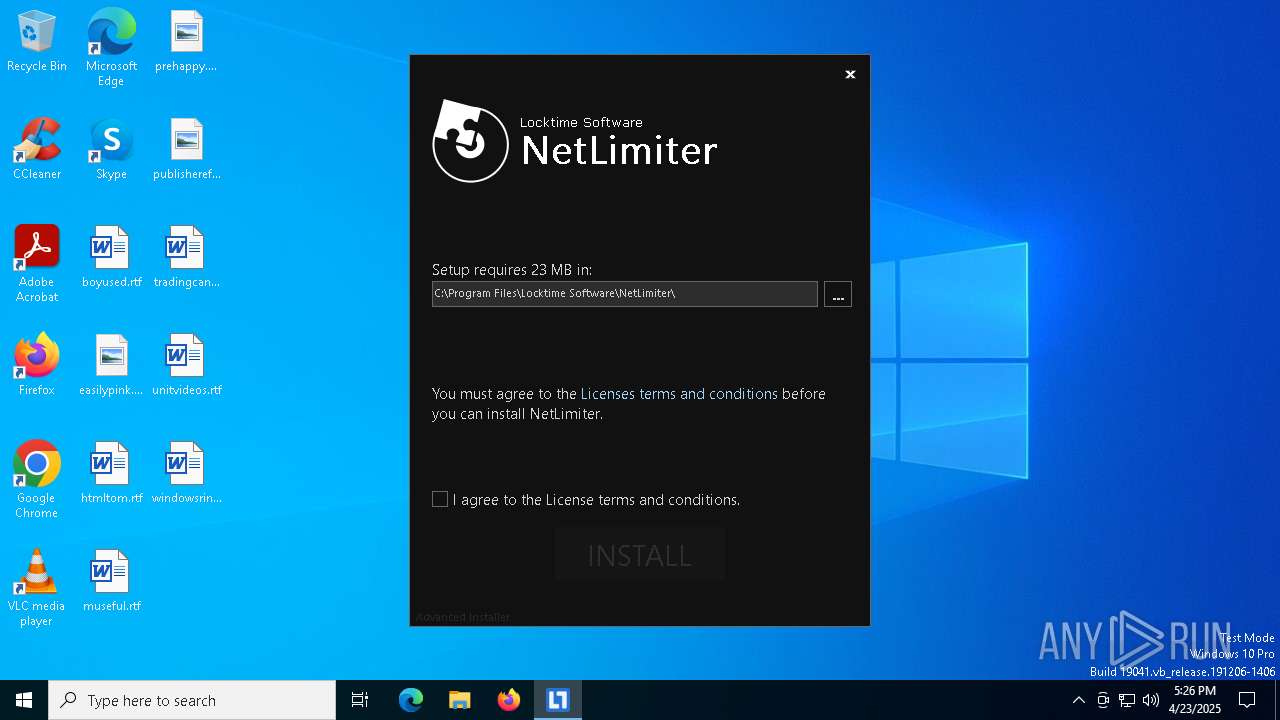Select Skype desktop shortcut
This screenshot has width=1280, height=720.
111,150
